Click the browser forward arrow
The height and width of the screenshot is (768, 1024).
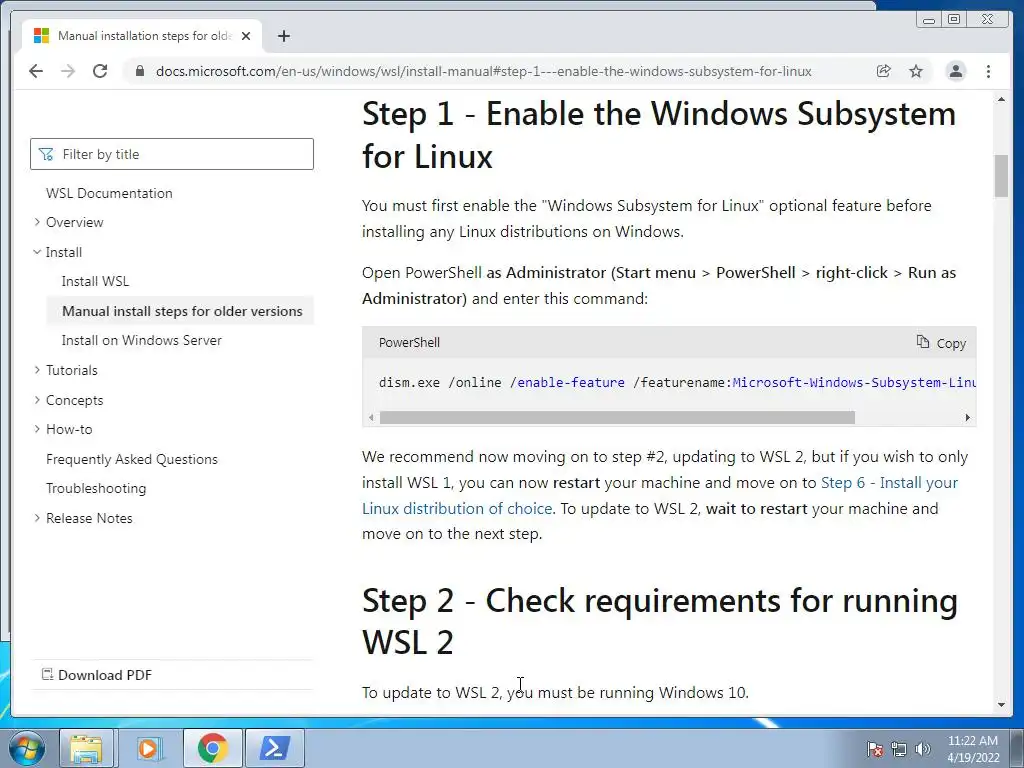pyautogui.click(x=68, y=71)
